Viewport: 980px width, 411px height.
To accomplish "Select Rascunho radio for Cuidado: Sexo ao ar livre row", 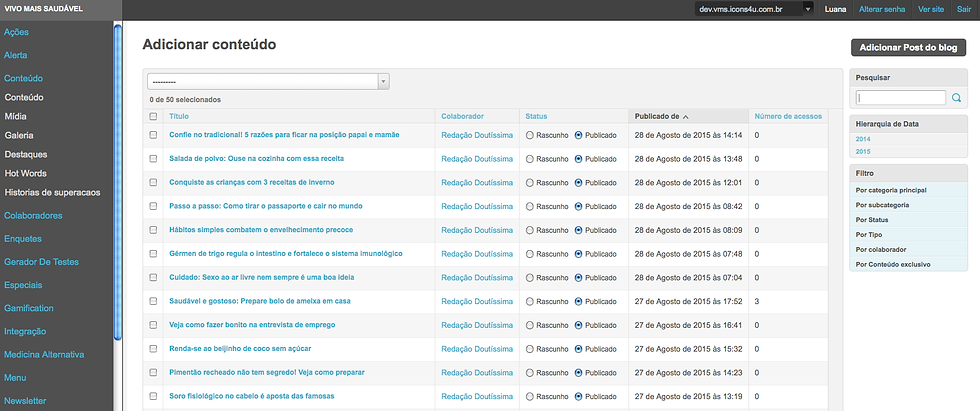I will (x=530, y=277).
